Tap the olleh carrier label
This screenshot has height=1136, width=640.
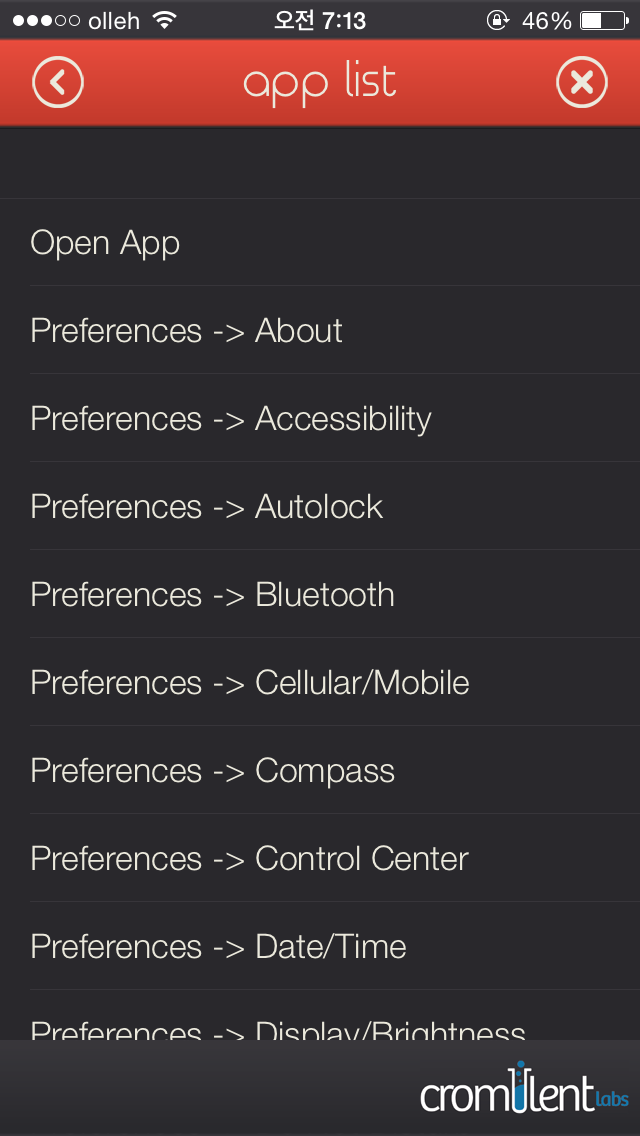[114, 21]
